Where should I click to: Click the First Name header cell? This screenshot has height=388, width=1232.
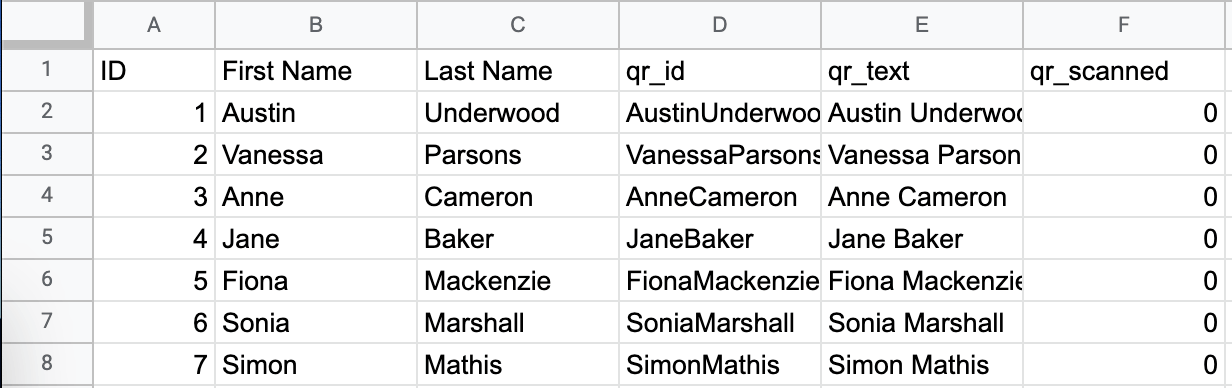pos(315,71)
